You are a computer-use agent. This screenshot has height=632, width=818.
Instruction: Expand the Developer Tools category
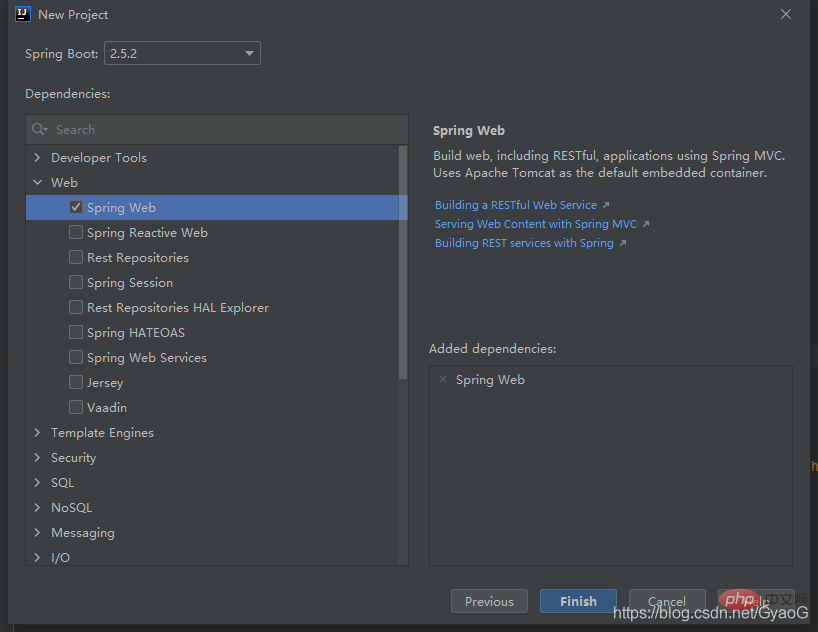(x=37, y=157)
